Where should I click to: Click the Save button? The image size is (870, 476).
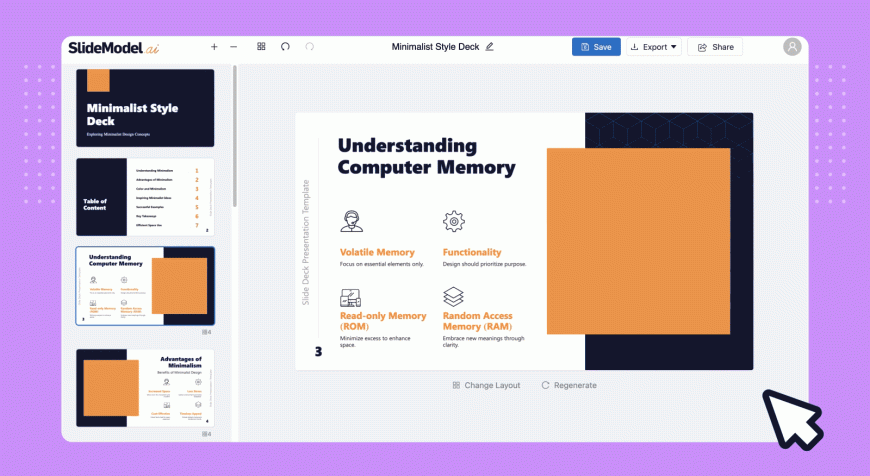coord(596,47)
